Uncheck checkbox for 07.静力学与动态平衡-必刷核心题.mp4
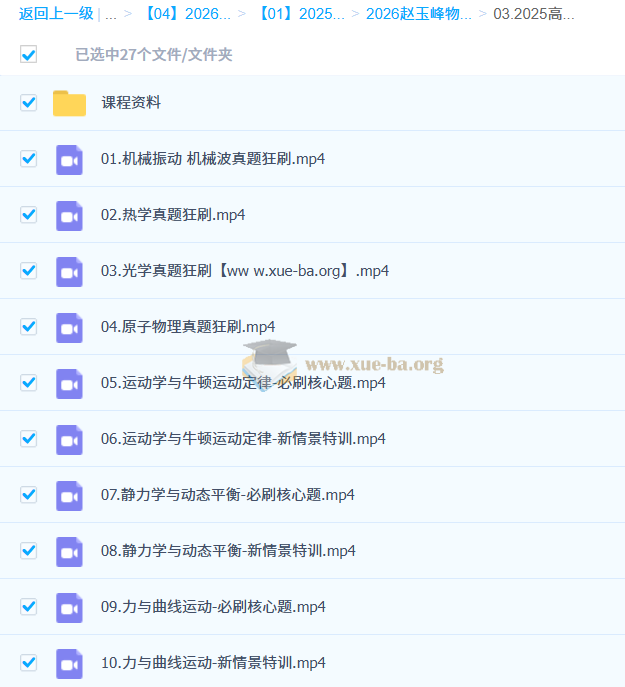The image size is (625, 687). (28, 495)
